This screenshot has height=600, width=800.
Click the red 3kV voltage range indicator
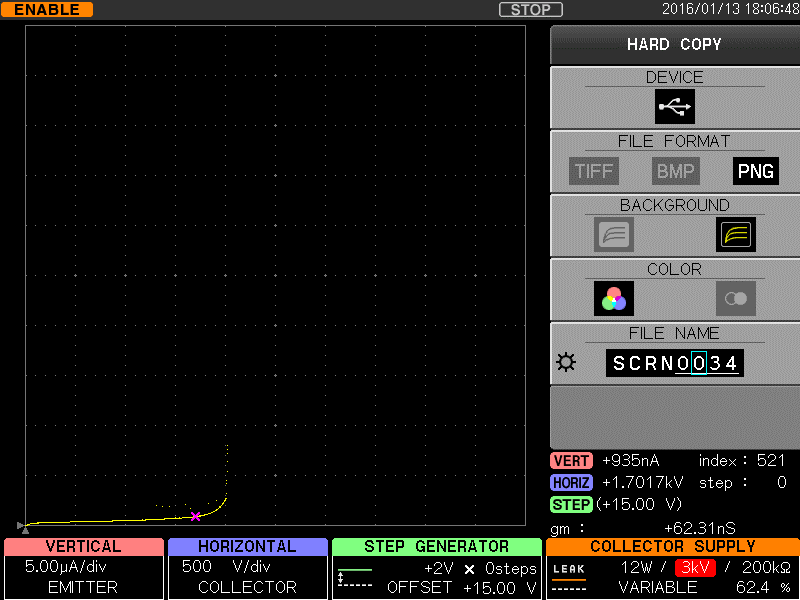pyautogui.click(x=695, y=567)
